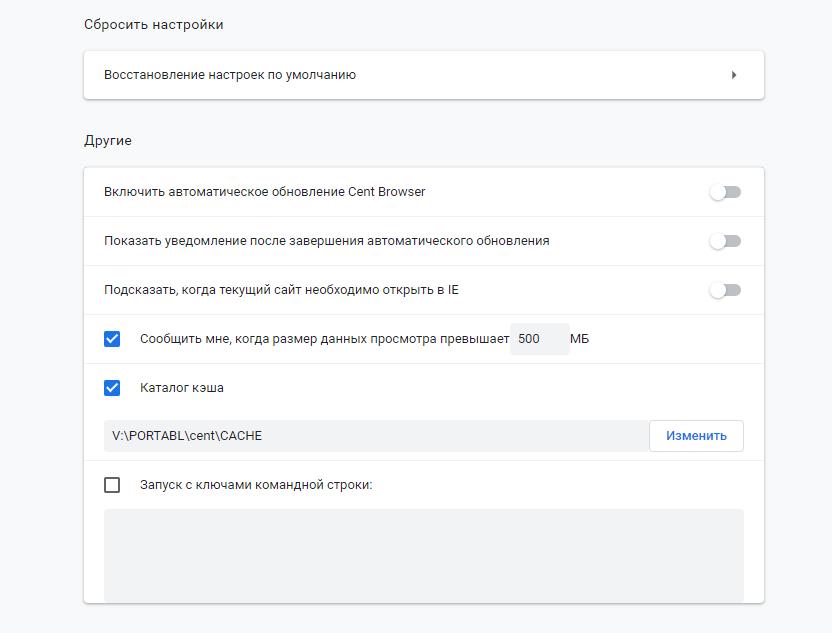Uncheck the Каталог кэша checkbox
The height and width of the screenshot is (633, 832).
(x=112, y=388)
